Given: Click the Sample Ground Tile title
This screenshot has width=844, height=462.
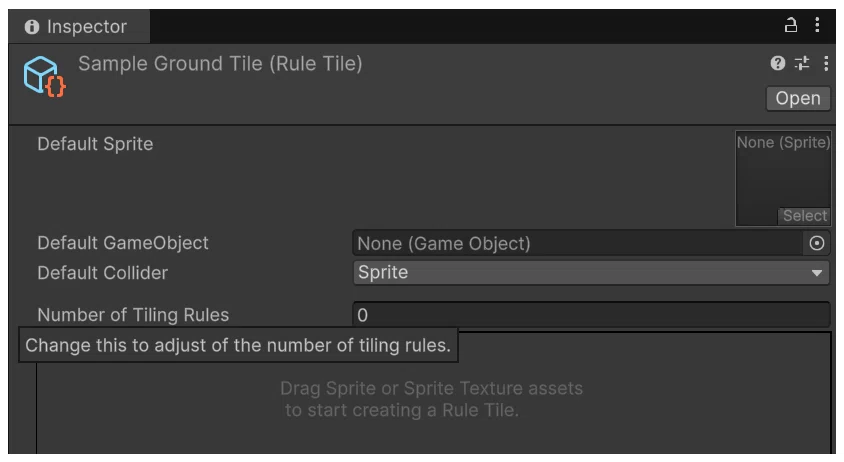Looking at the screenshot, I should (x=220, y=64).
